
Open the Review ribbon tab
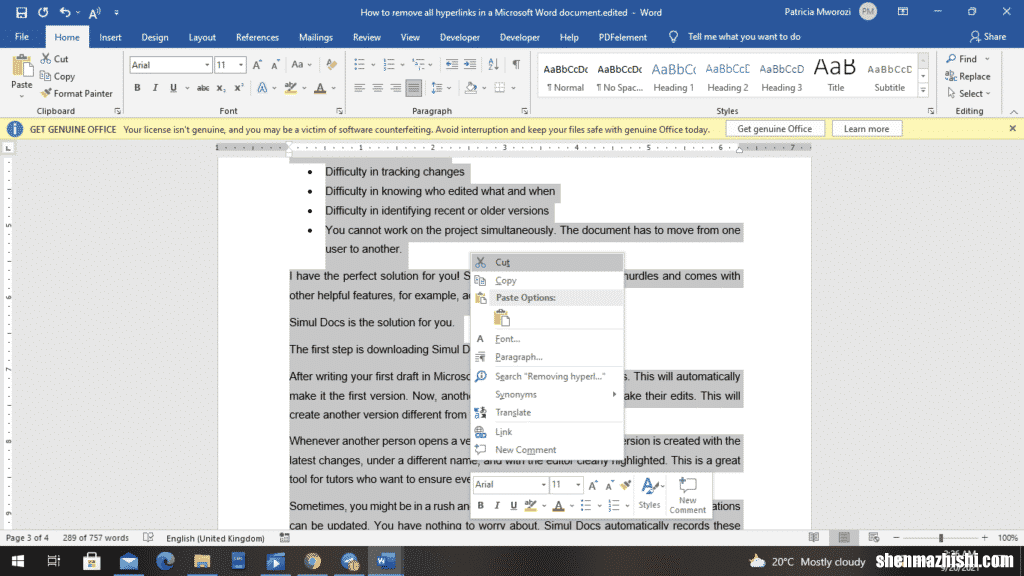click(366, 37)
